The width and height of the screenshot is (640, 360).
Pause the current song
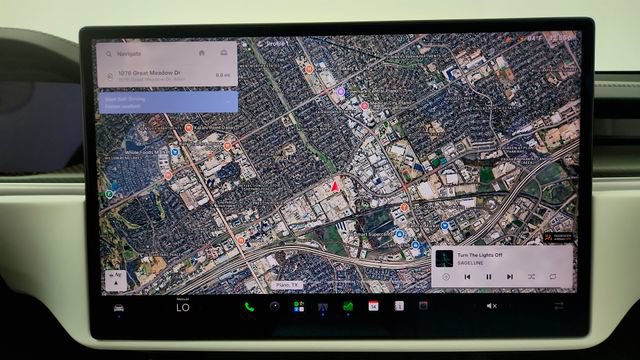point(489,277)
